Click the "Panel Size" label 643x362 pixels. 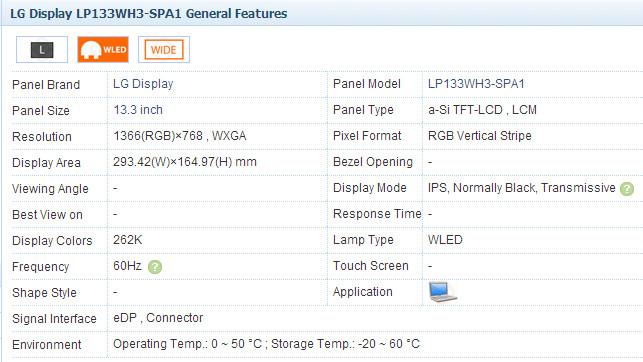tap(41, 111)
